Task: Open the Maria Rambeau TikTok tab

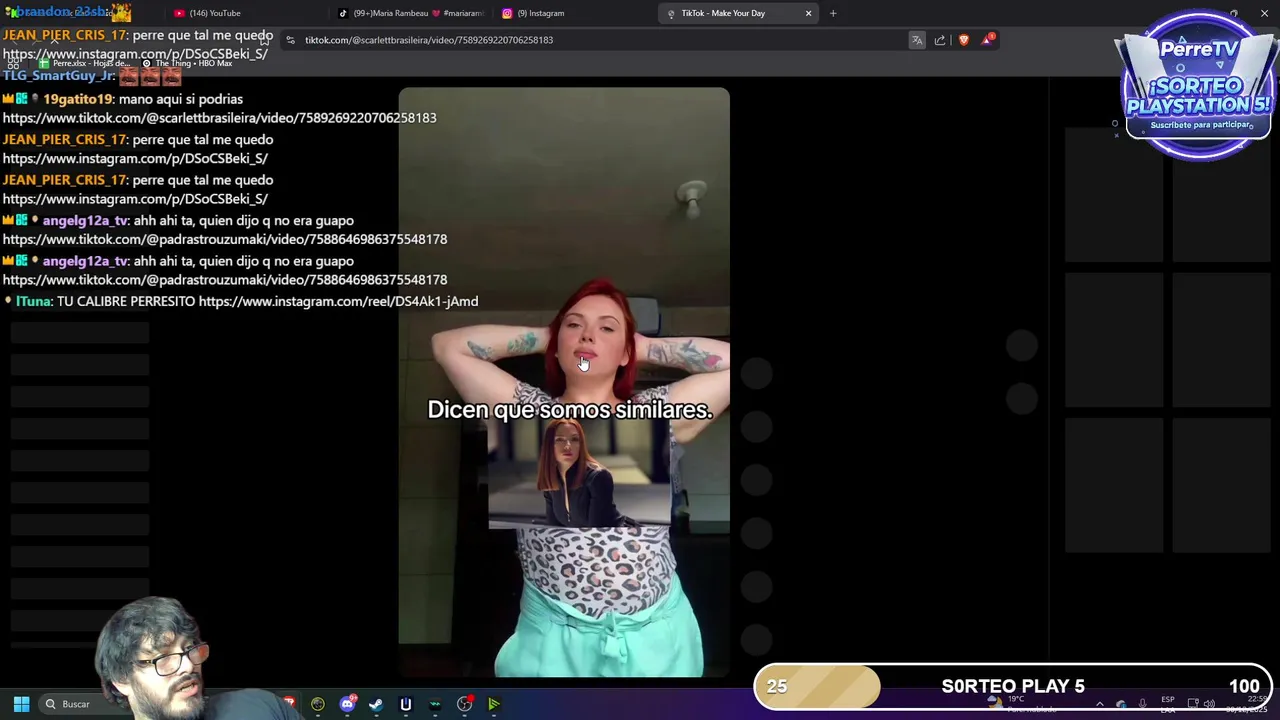Action: (x=412, y=13)
